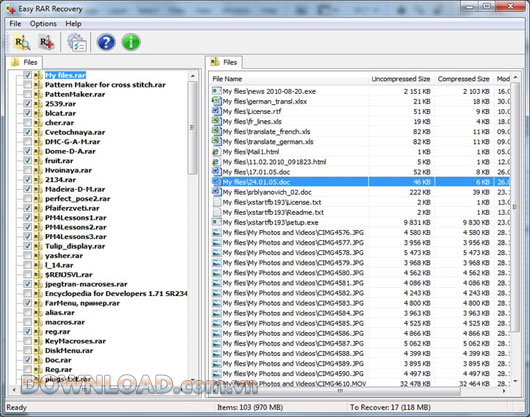The width and height of the screenshot is (530, 417).
Task: Check the PattenMaker.rar checkbox
Action: (x=28, y=94)
